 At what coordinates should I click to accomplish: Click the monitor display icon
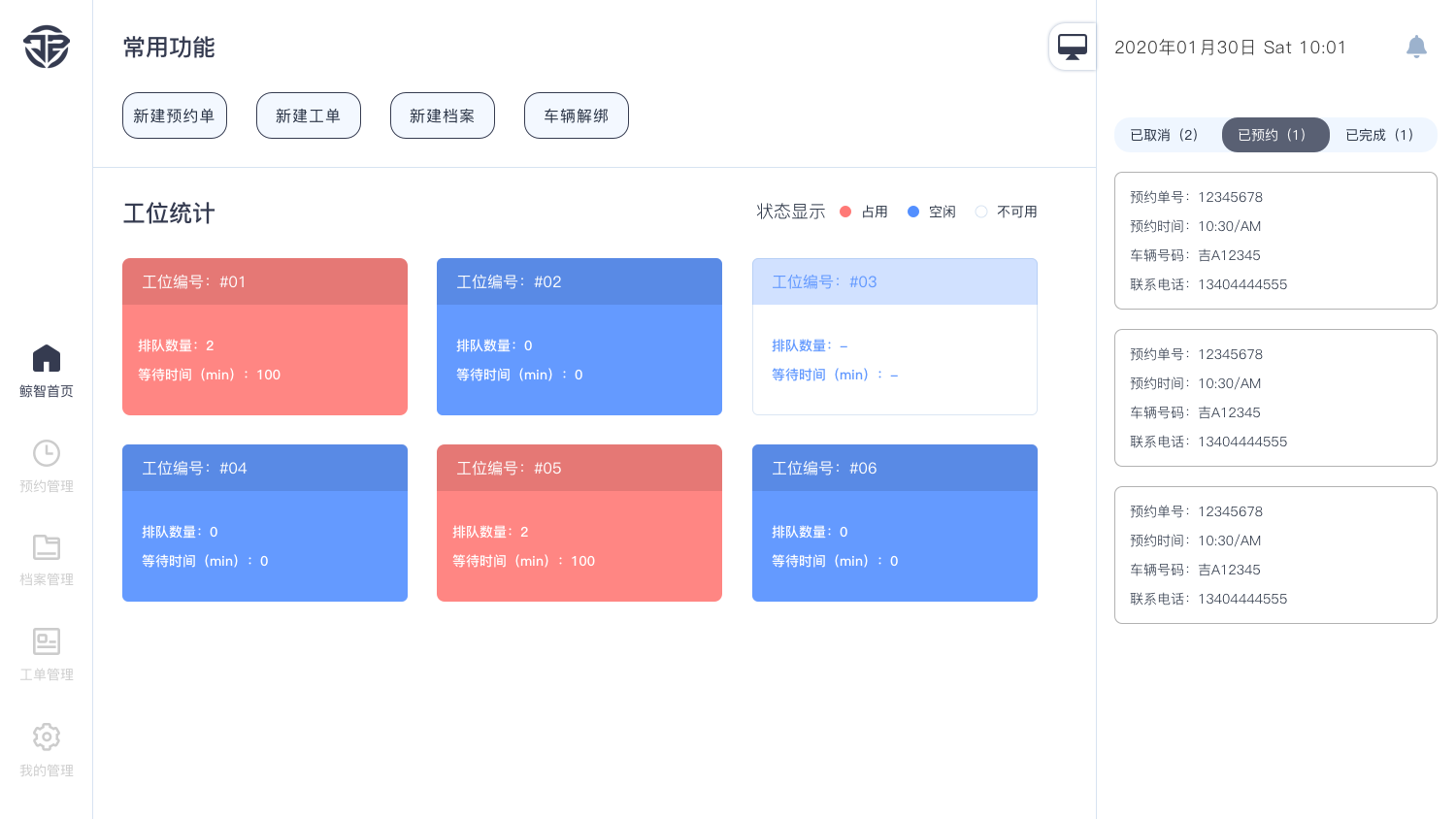pyautogui.click(x=1073, y=47)
